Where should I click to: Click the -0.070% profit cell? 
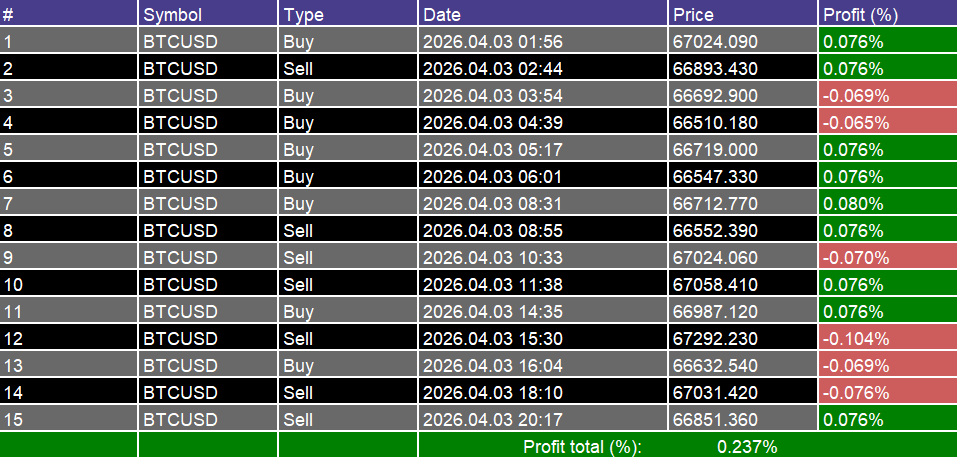(x=855, y=258)
